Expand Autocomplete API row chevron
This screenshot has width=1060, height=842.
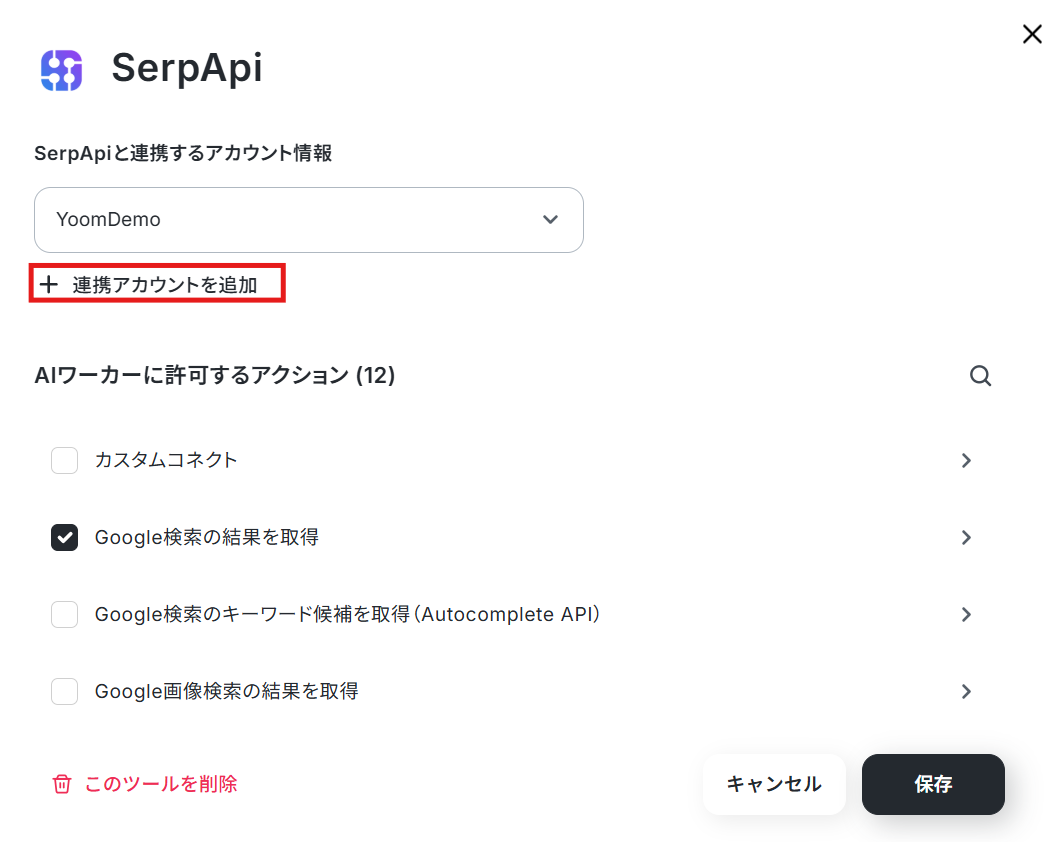966,614
